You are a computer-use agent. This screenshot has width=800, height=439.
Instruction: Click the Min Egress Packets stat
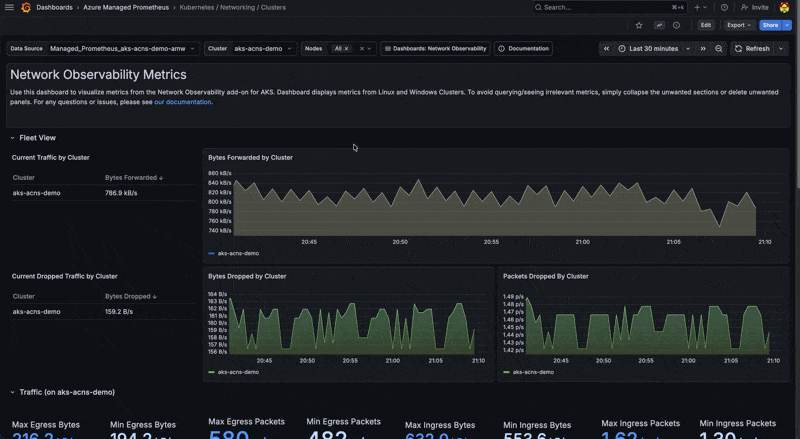point(343,429)
